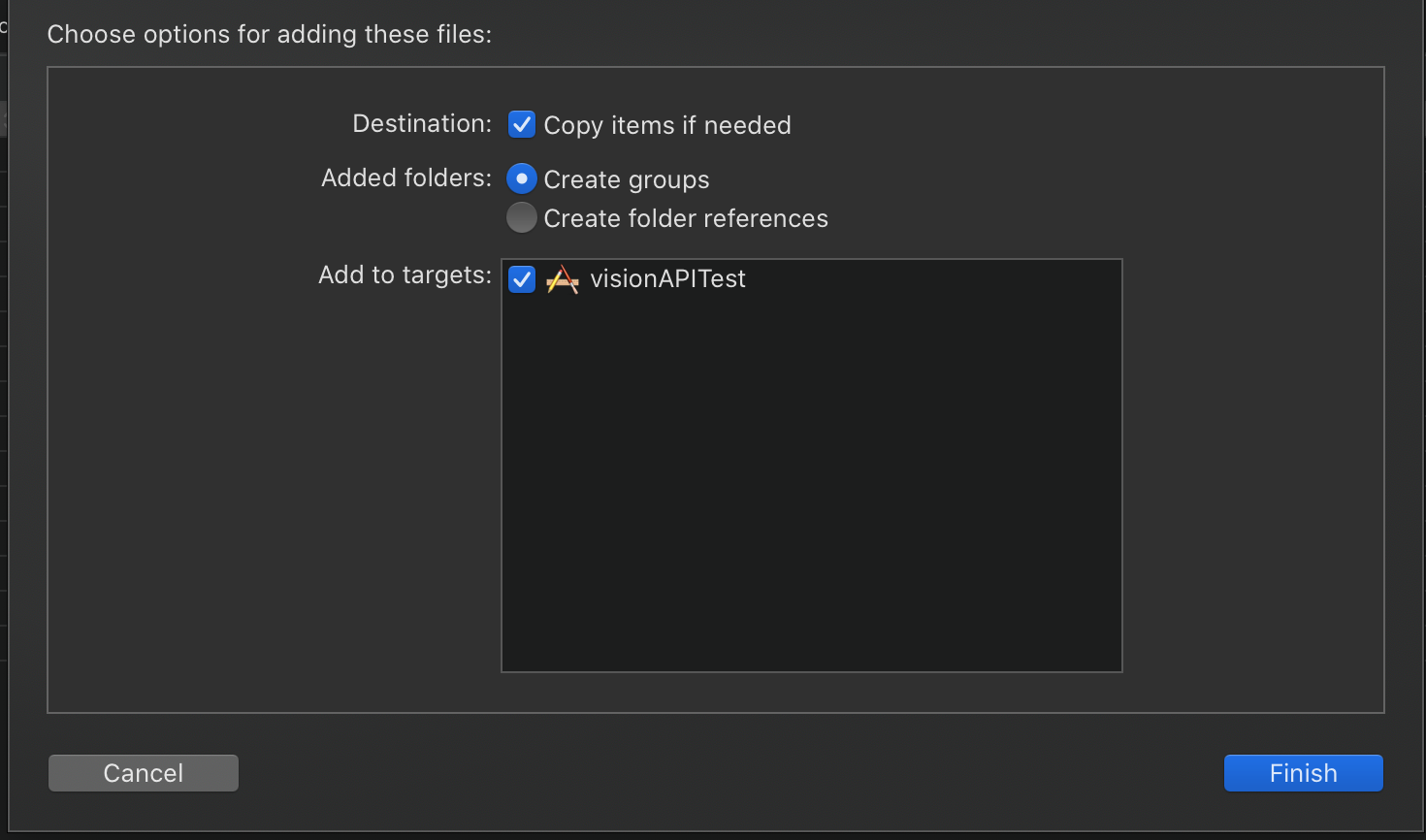Click empty space in the targets list
The image size is (1426, 840).
[811, 485]
